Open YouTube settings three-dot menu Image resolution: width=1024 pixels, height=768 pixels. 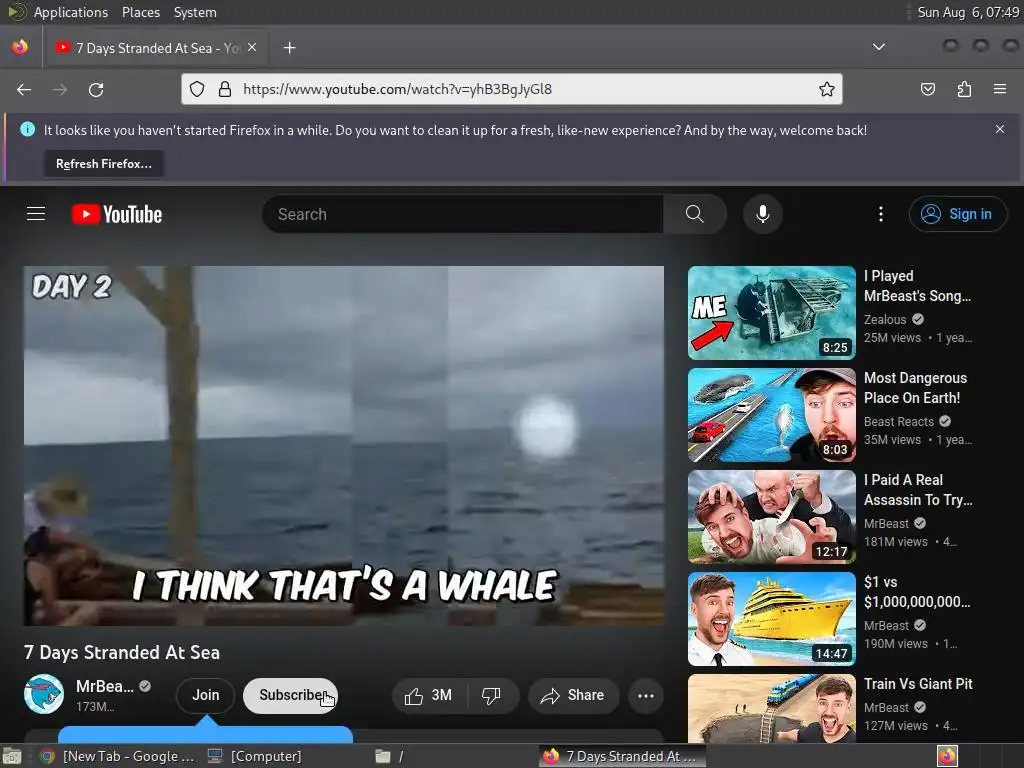881,214
